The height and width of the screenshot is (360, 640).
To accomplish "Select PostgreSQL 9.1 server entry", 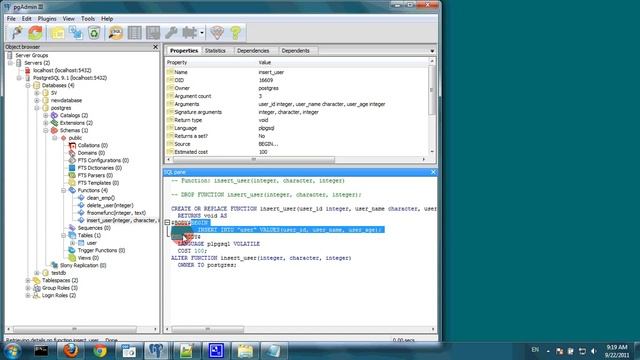I will (70, 78).
